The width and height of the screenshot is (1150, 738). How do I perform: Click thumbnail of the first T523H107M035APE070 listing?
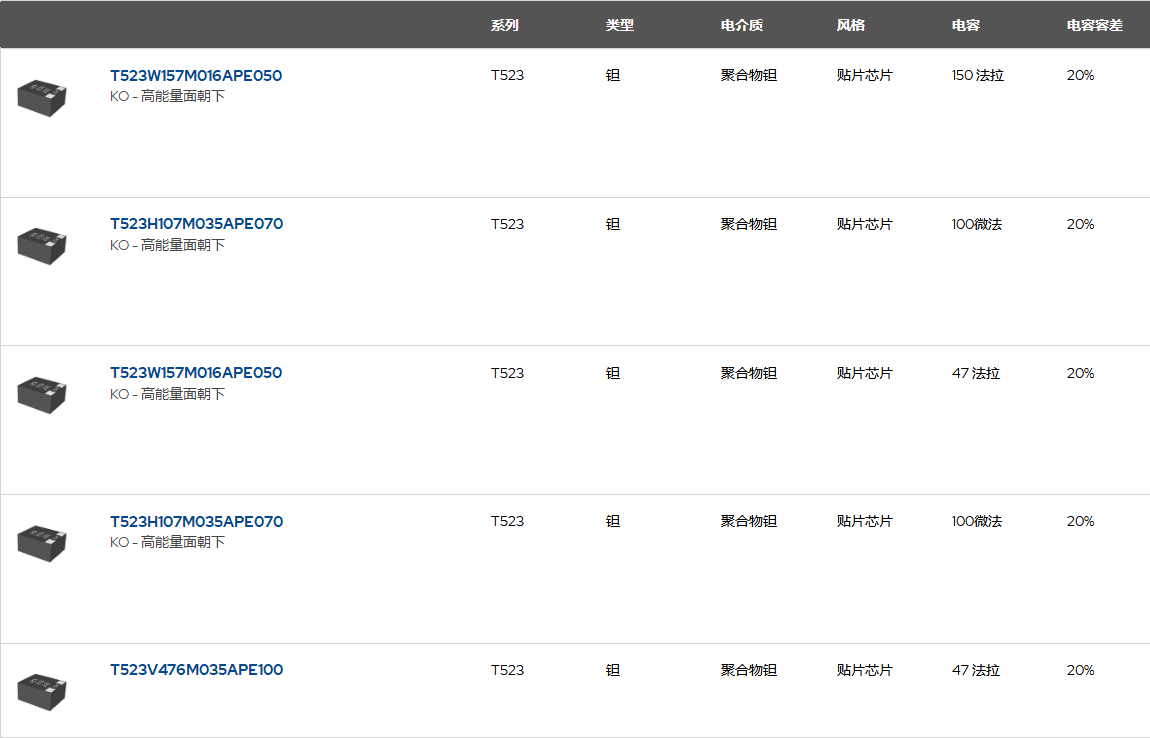pos(42,245)
